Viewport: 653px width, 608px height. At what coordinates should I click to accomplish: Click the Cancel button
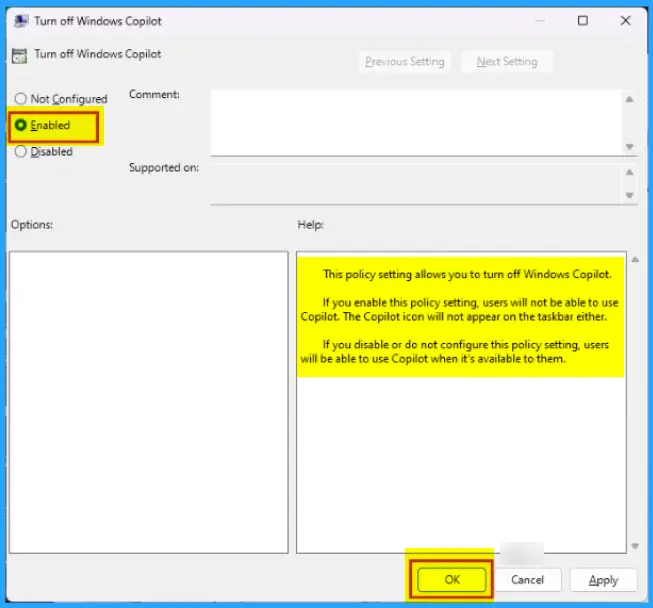tap(527, 580)
